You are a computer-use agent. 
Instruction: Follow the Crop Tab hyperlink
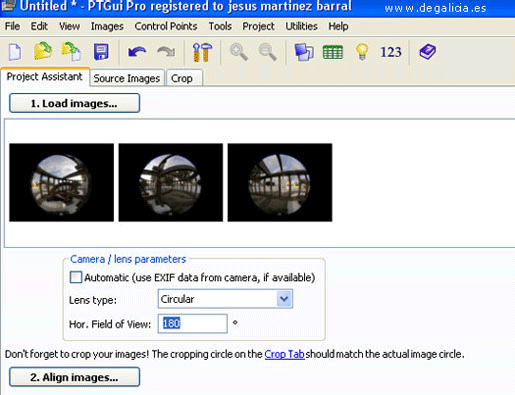[x=285, y=354]
